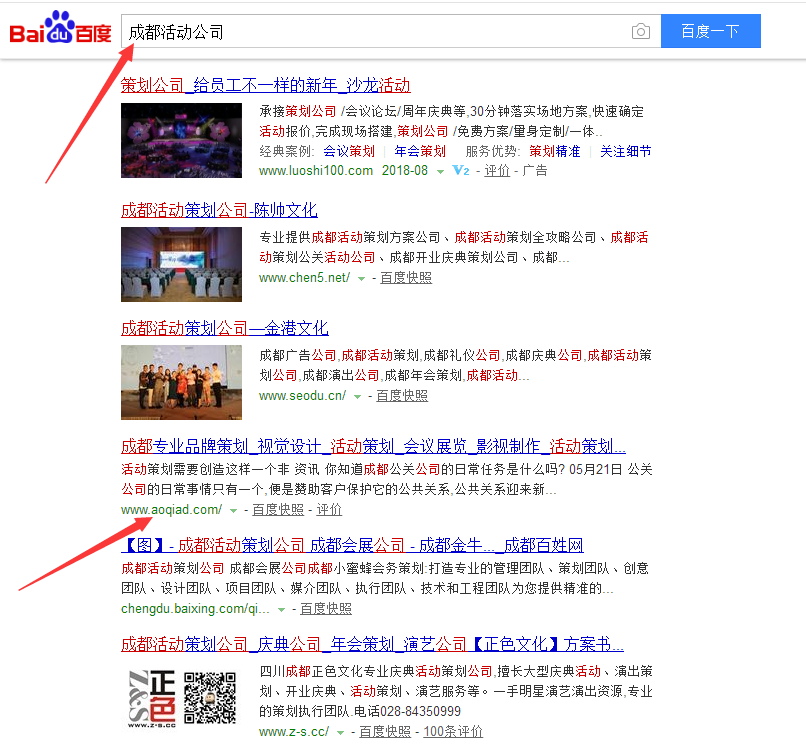Visit www.seodu.cn URL
Image resolution: width=806 pixels, height=744 pixels.
302,396
